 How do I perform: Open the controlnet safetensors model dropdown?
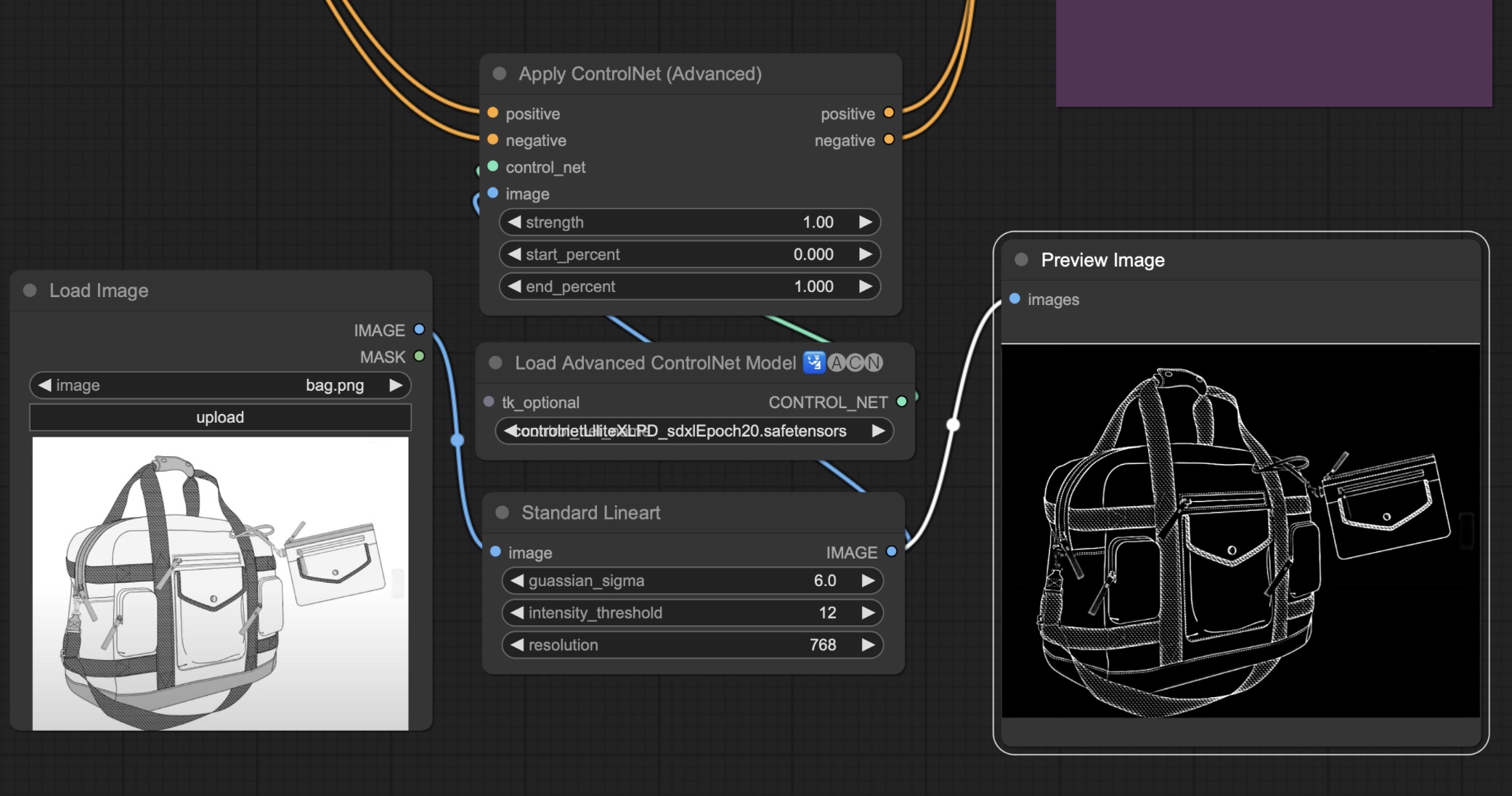coord(694,431)
